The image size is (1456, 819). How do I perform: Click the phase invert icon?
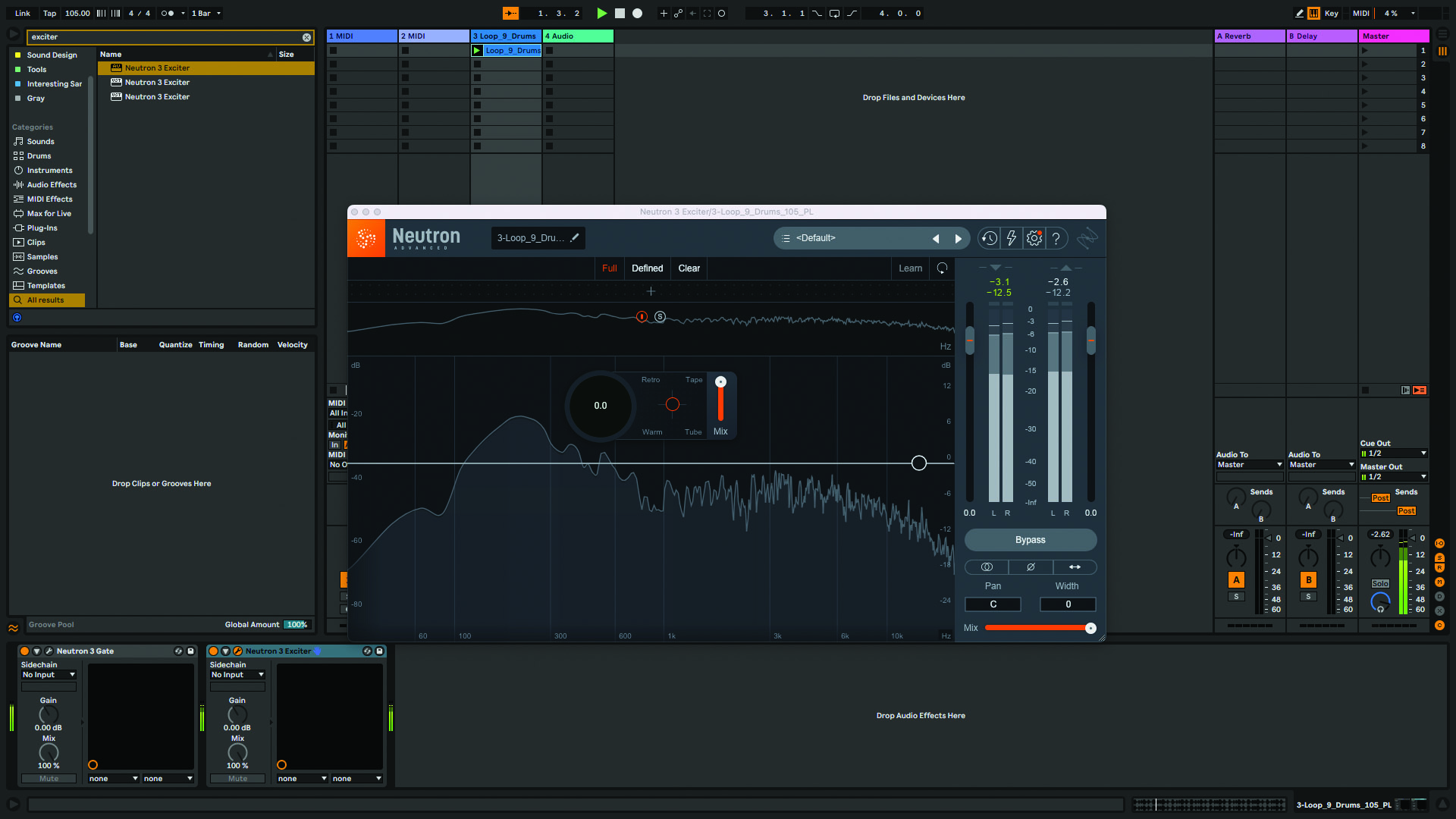[1031, 567]
